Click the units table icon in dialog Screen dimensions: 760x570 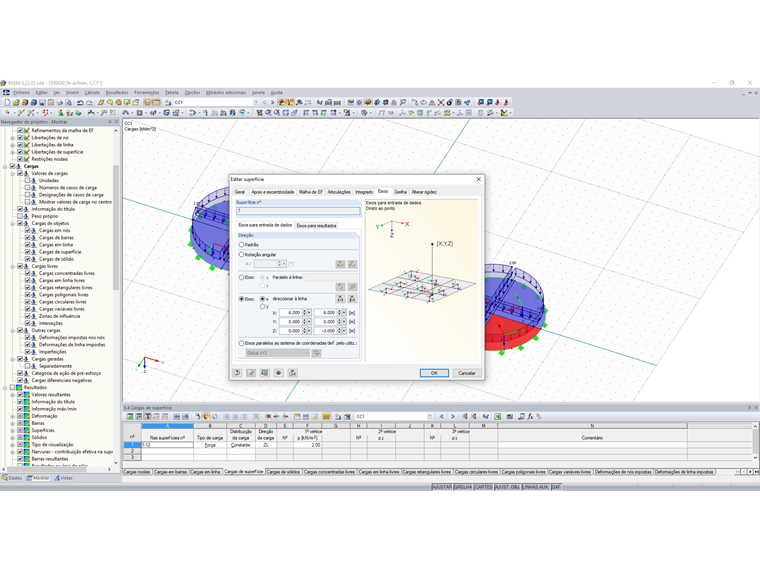(265, 373)
